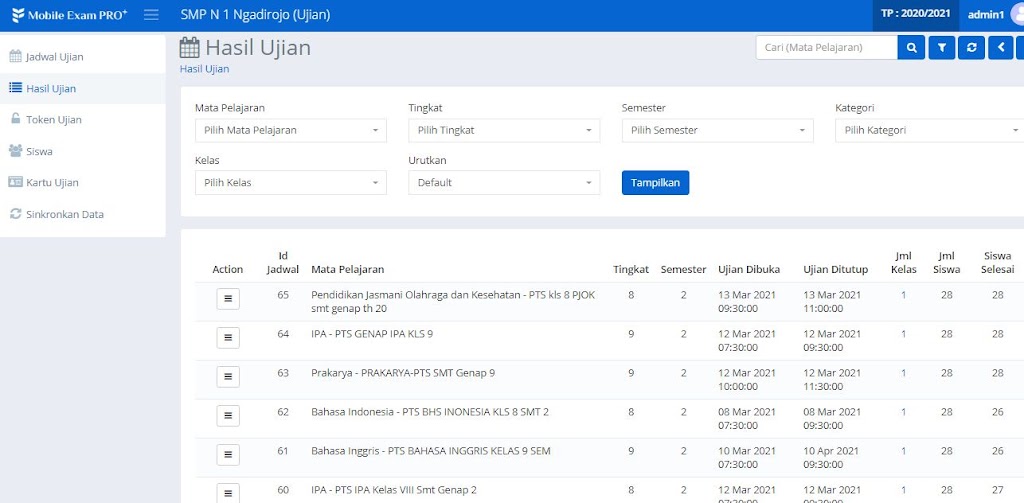Open action menu for jadwal 62
Image resolution: width=1024 pixels, height=503 pixels.
pos(228,415)
